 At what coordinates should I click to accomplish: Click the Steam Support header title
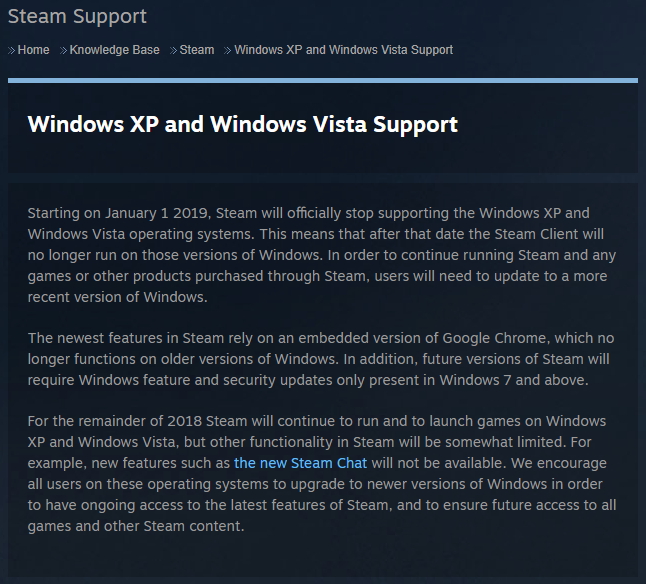(77, 17)
